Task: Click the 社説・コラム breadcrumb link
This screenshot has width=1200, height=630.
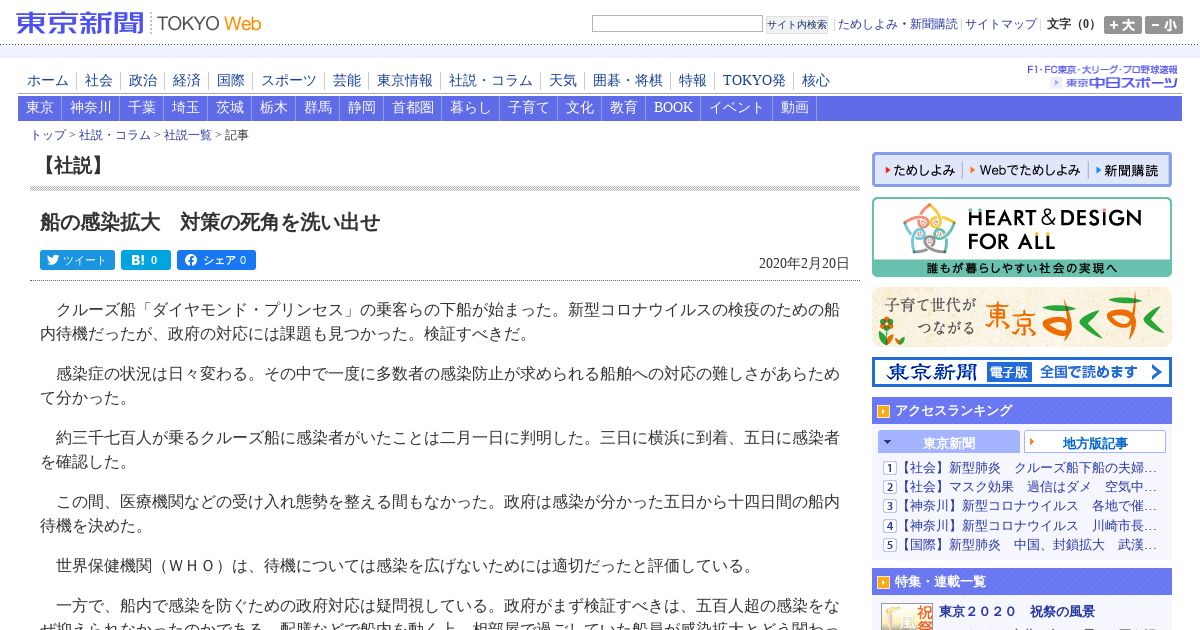Action: tap(115, 135)
